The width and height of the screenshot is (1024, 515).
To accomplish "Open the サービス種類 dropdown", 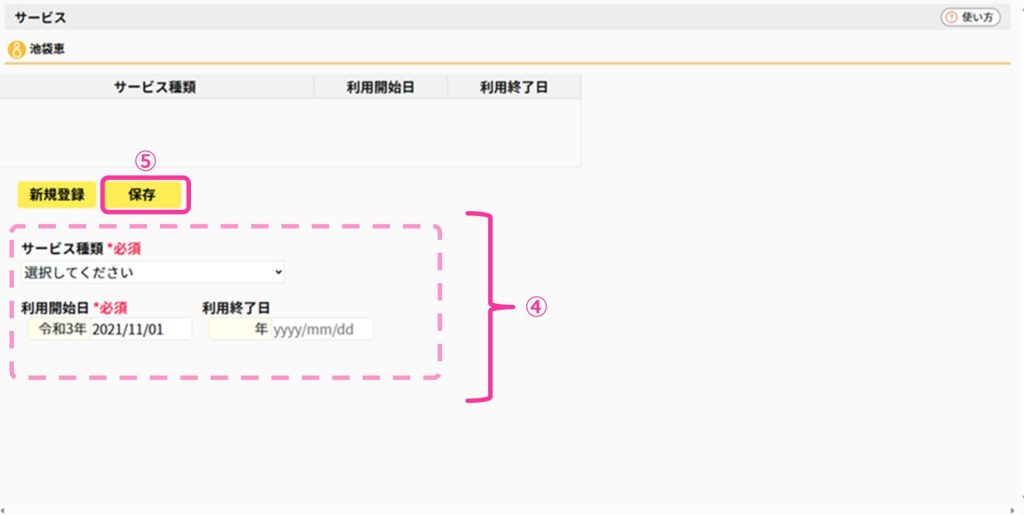I will coord(153,272).
